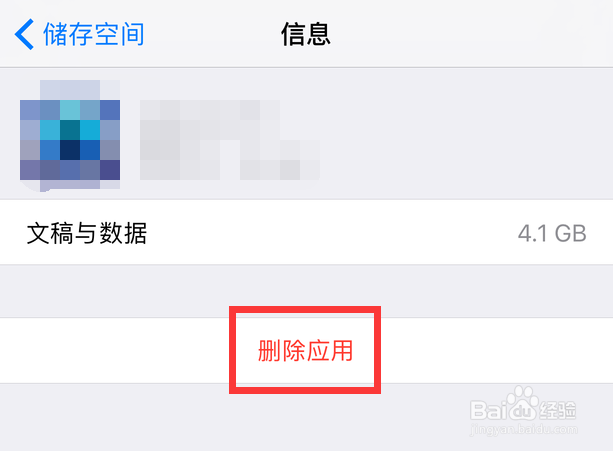Click the 经验 watermark characters
The width and height of the screenshot is (613, 451).
(x=557, y=410)
